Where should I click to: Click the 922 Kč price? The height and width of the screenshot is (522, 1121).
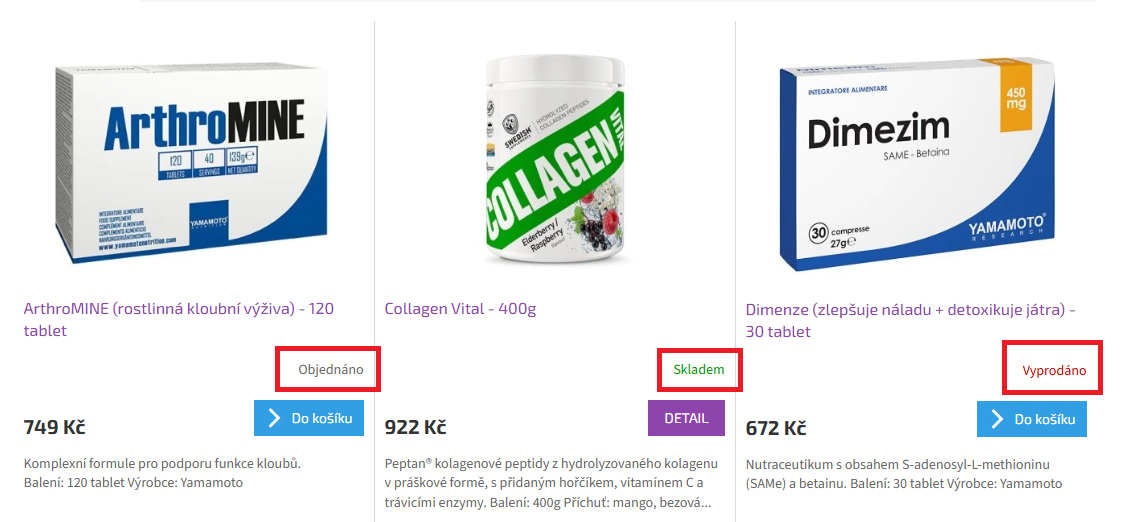click(415, 428)
